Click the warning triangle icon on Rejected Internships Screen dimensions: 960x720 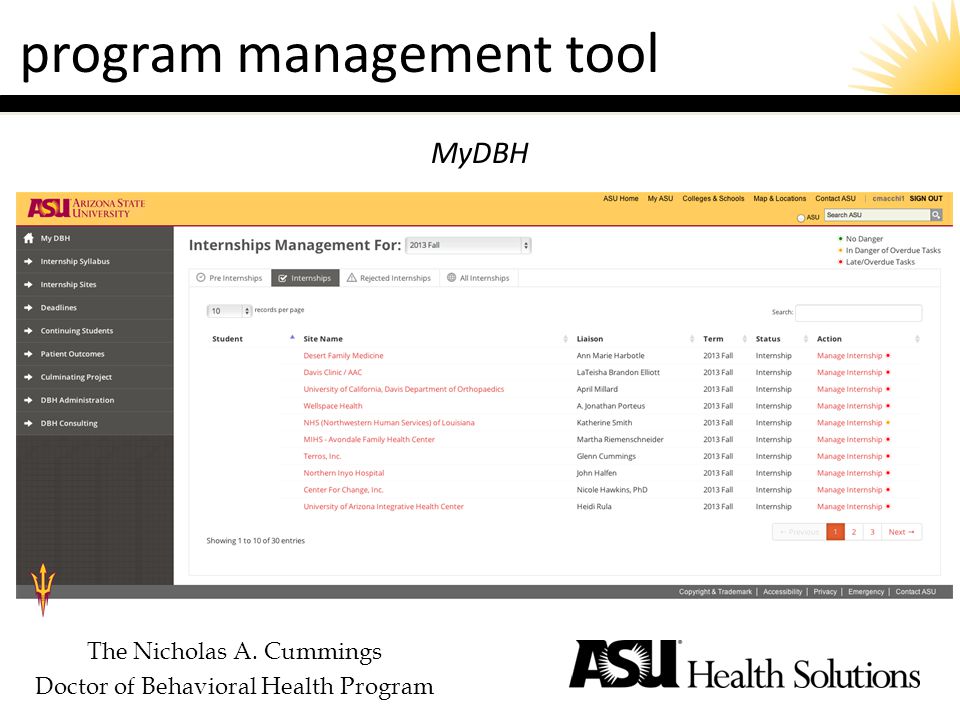pyautogui.click(x=351, y=277)
